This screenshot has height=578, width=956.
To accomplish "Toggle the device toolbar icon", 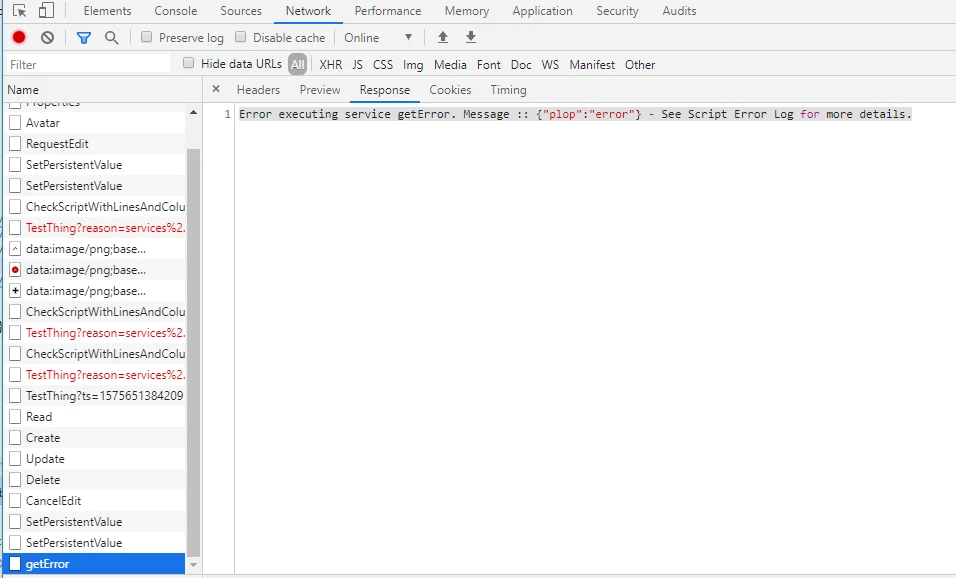I will tap(46, 10).
